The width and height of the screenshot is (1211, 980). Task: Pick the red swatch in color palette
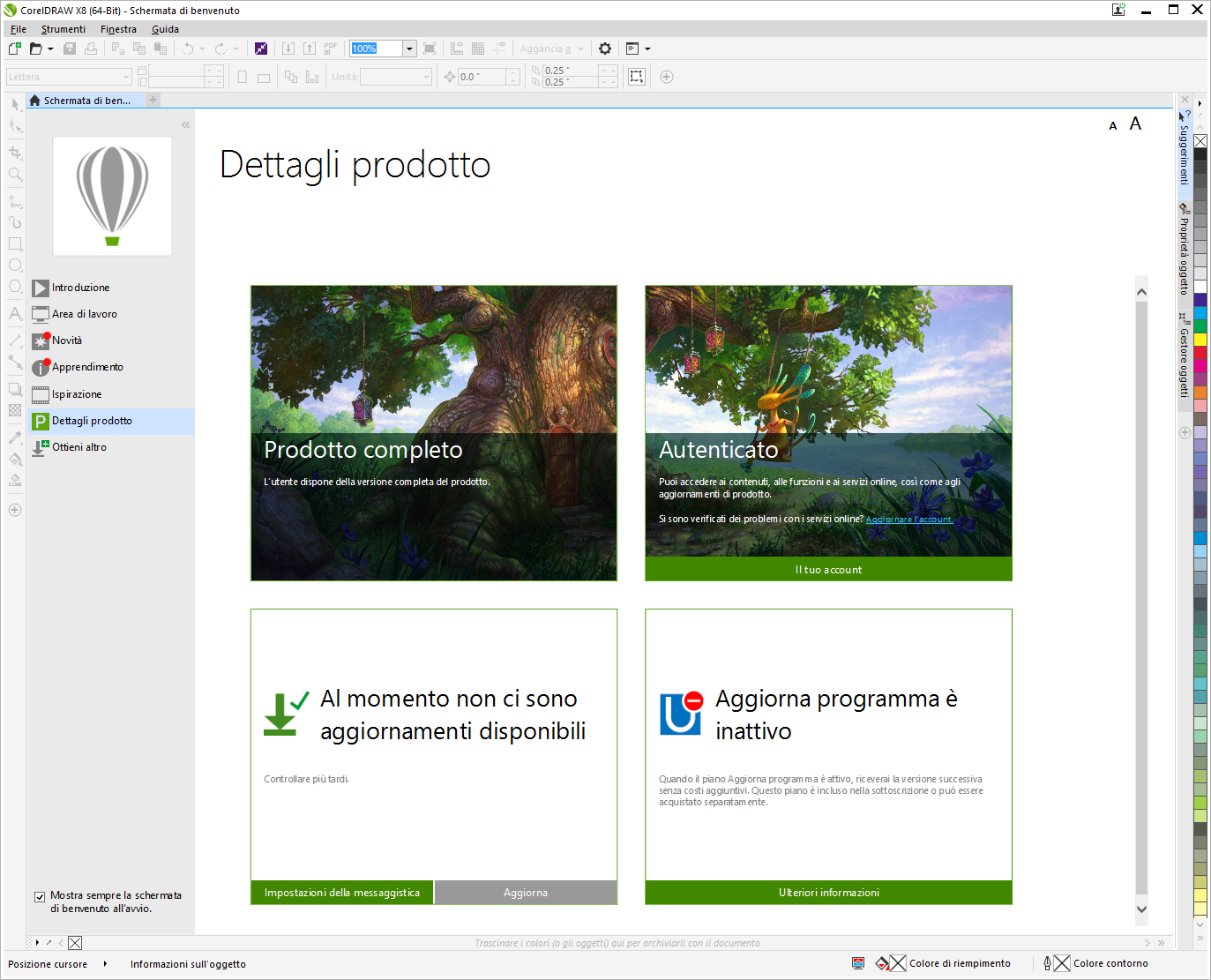click(1200, 353)
